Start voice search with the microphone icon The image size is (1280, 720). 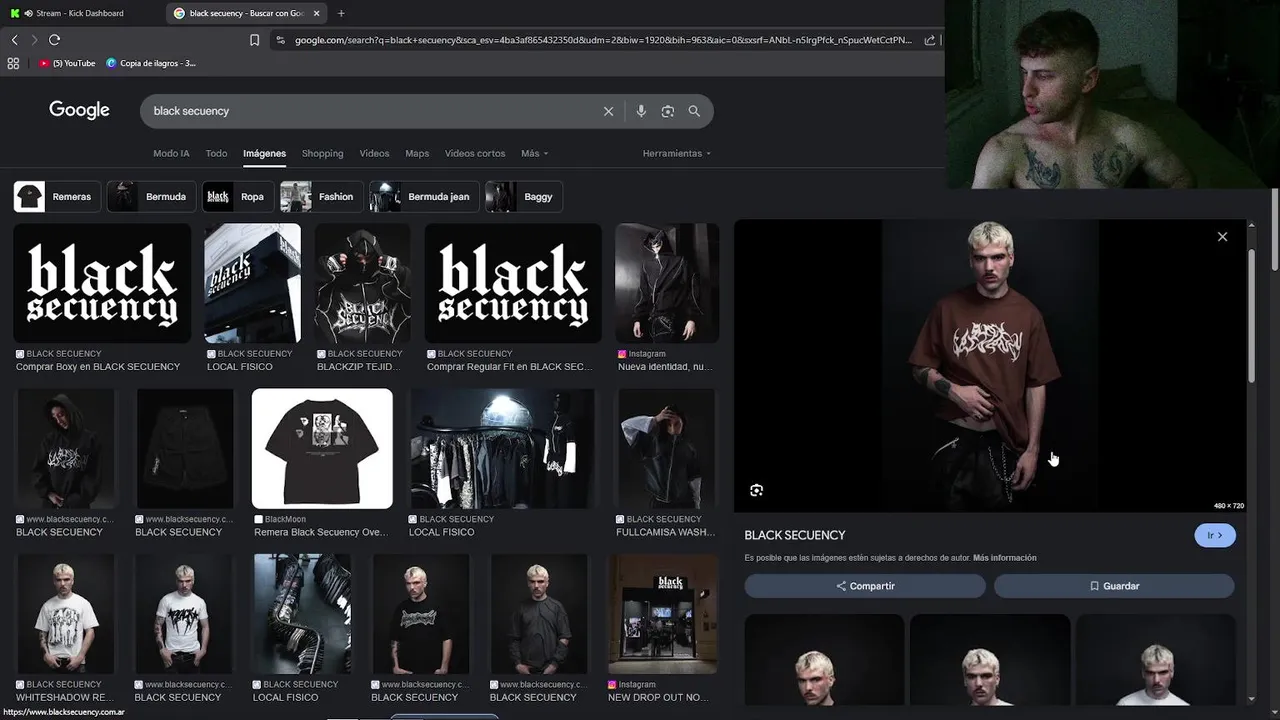point(641,111)
